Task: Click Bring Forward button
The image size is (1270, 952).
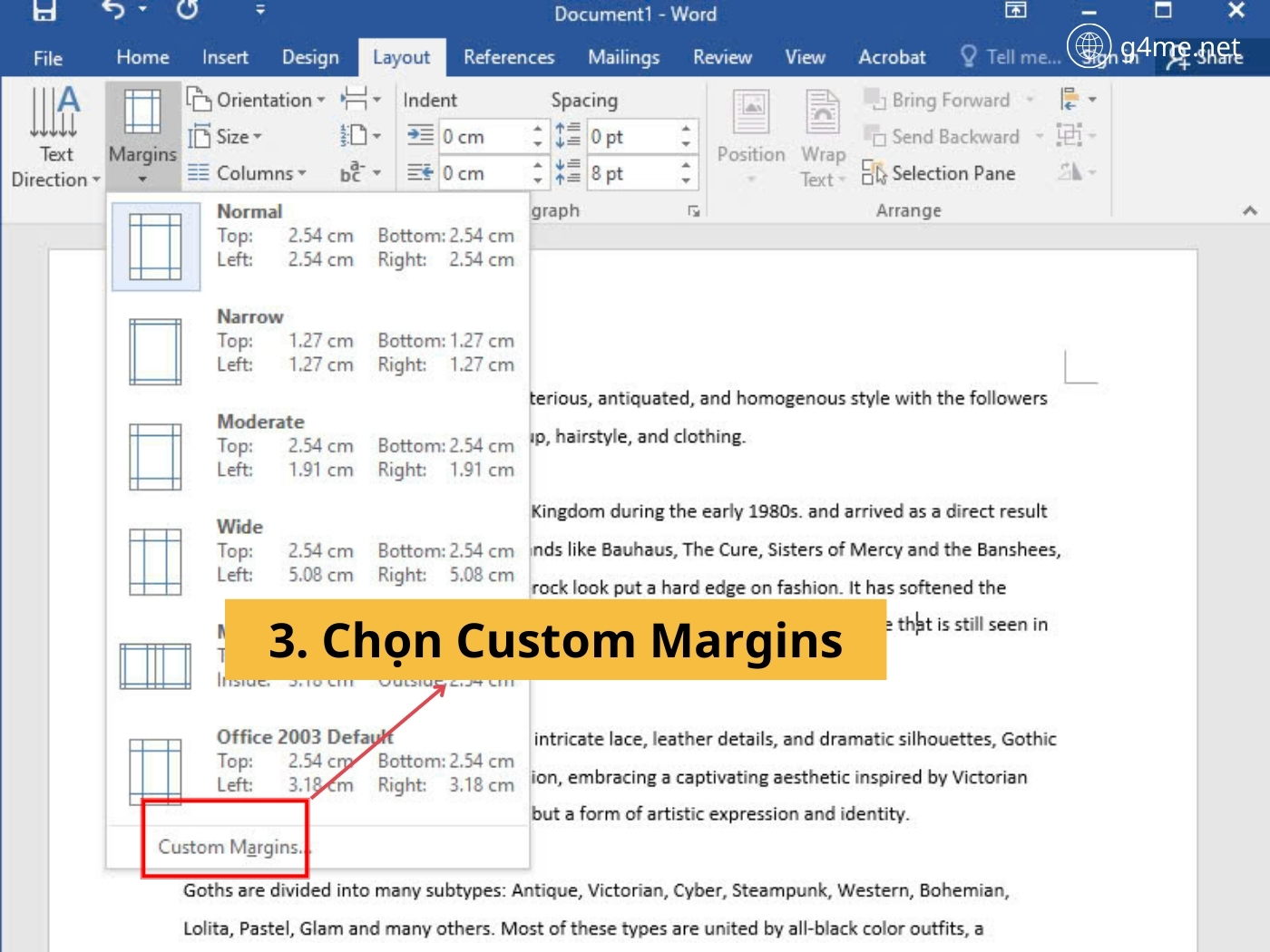Action: tap(937, 100)
